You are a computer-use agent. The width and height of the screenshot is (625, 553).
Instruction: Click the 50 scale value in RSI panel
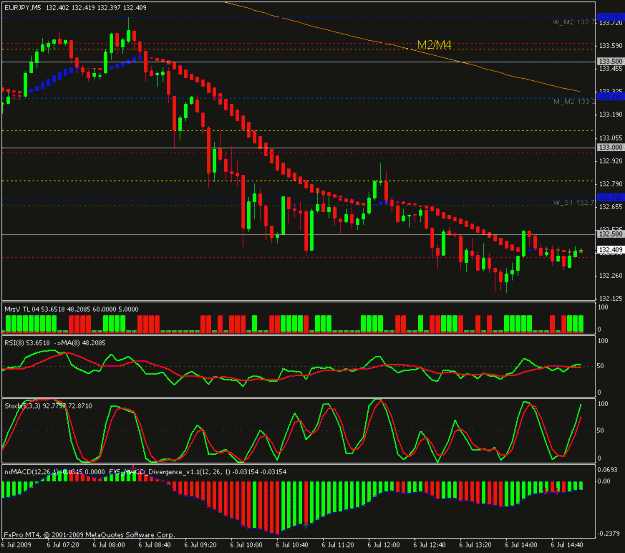[602, 366]
